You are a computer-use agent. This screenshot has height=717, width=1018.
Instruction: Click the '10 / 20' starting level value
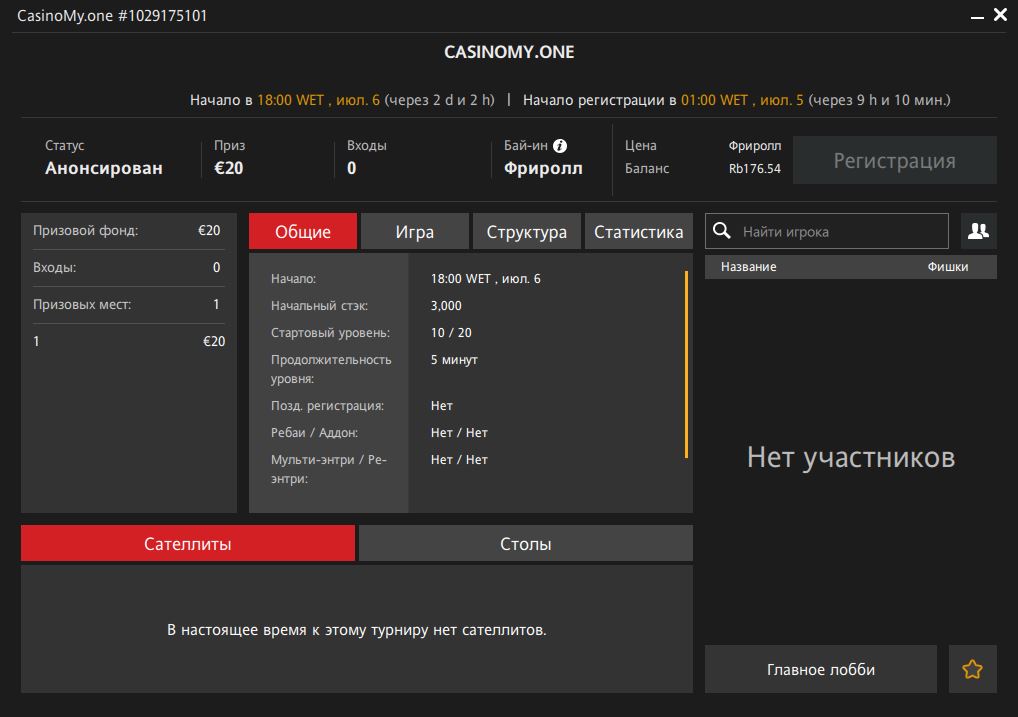(x=451, y=333)
